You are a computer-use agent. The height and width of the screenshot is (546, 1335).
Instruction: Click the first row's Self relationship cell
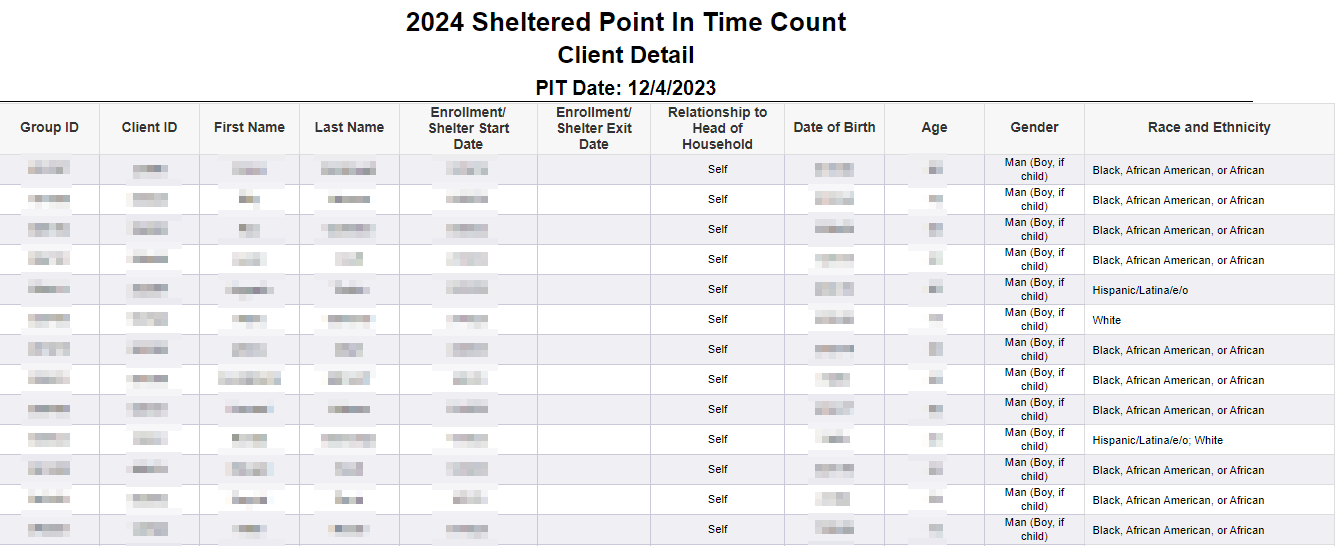pyautogui.click(x=717, y=170)
